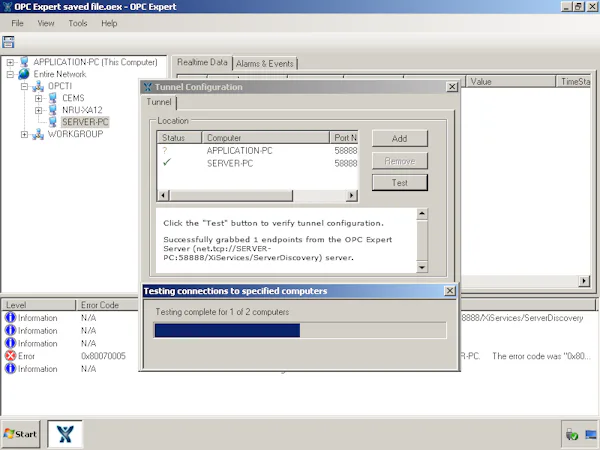Click the SERVER-PC computer icon in tree
This screenshot has height=450, width=600.
(52, 122)
